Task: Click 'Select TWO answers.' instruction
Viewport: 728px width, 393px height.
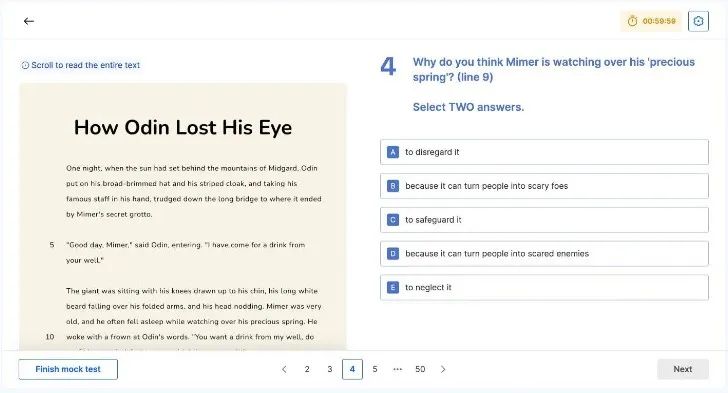Action: tap(468, 107)
